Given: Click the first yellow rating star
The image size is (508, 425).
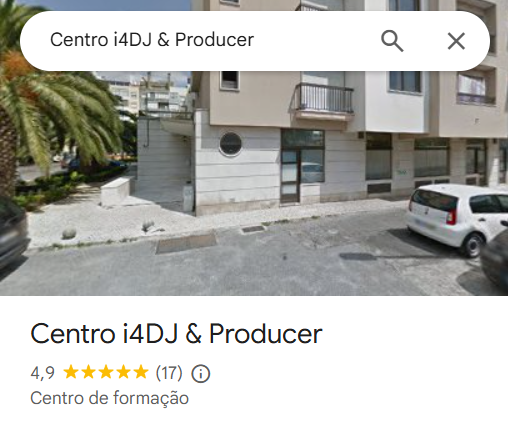Looking at the screenshot, I should (71, 372).
